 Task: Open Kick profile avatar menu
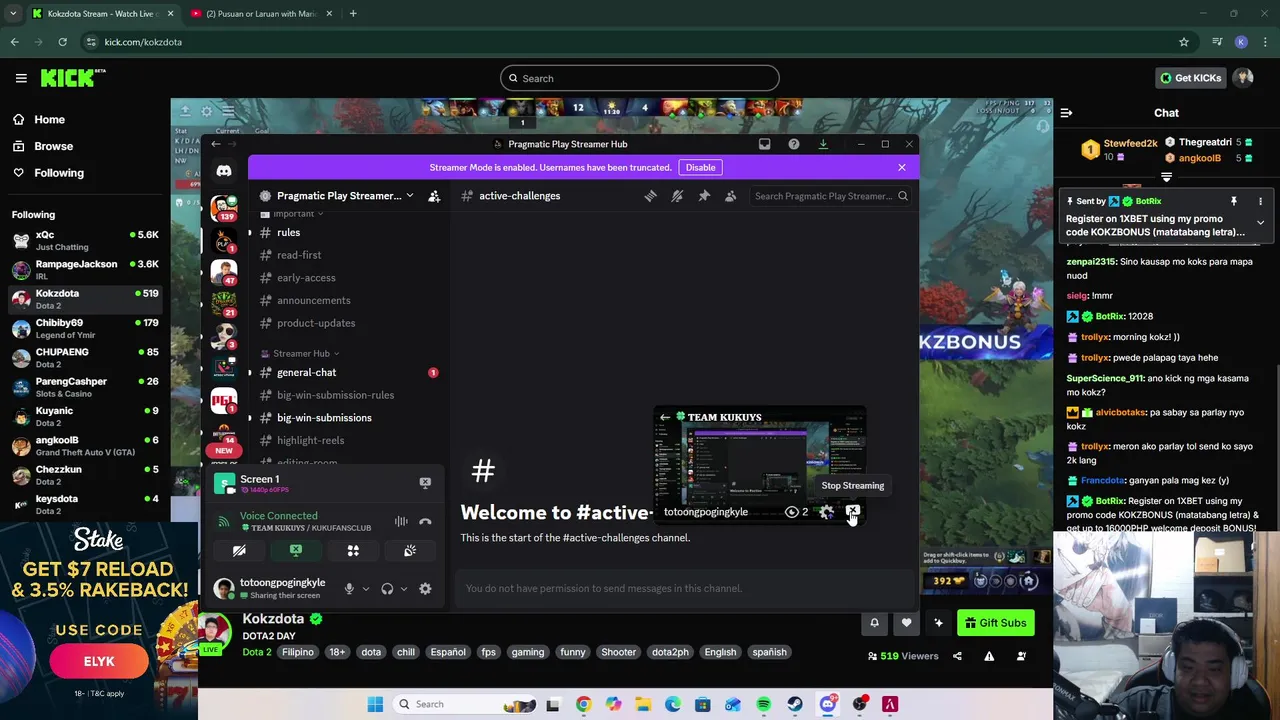coord(1244,78)
